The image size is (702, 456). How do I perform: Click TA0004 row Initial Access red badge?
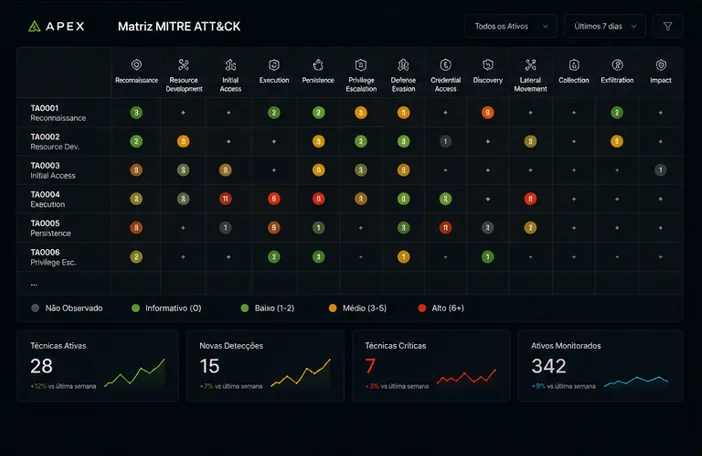[226, 199]
